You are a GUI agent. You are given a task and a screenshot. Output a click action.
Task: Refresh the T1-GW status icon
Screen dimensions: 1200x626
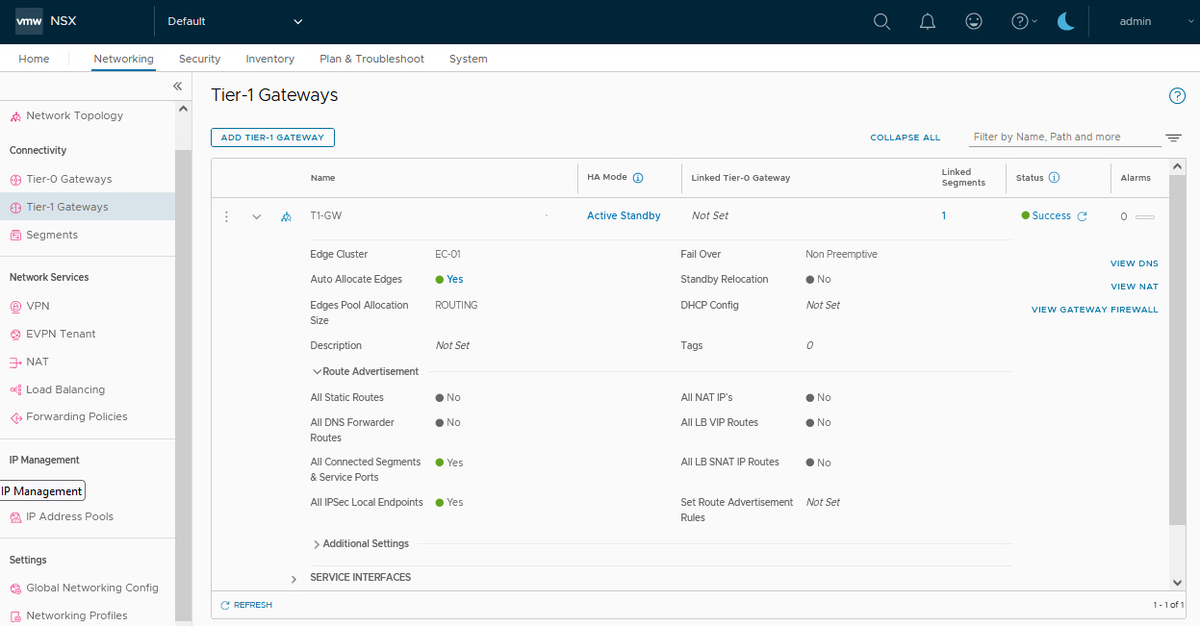1082,216
